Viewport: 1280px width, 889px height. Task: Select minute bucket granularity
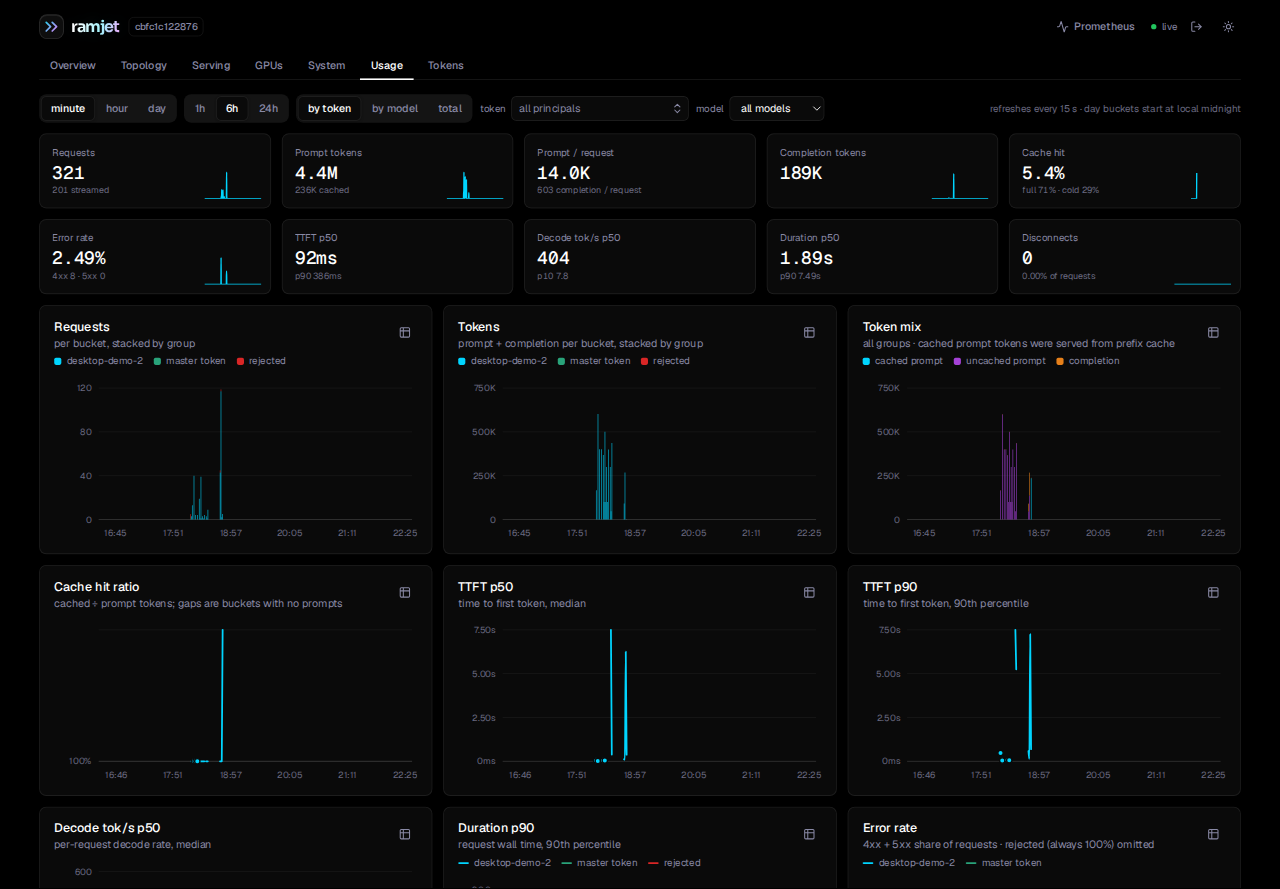(x=68, y=108)
